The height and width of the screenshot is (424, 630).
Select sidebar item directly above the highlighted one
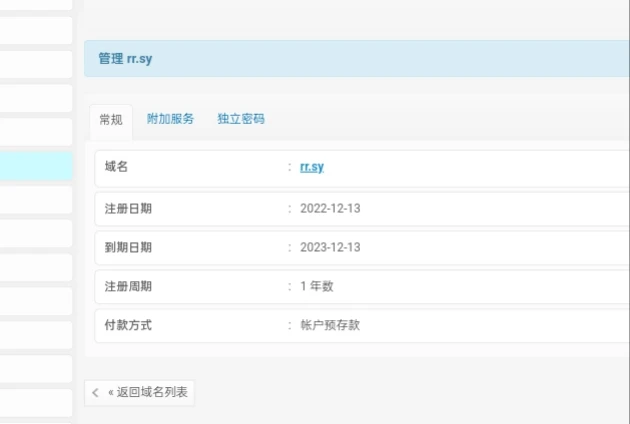(36, 132)
